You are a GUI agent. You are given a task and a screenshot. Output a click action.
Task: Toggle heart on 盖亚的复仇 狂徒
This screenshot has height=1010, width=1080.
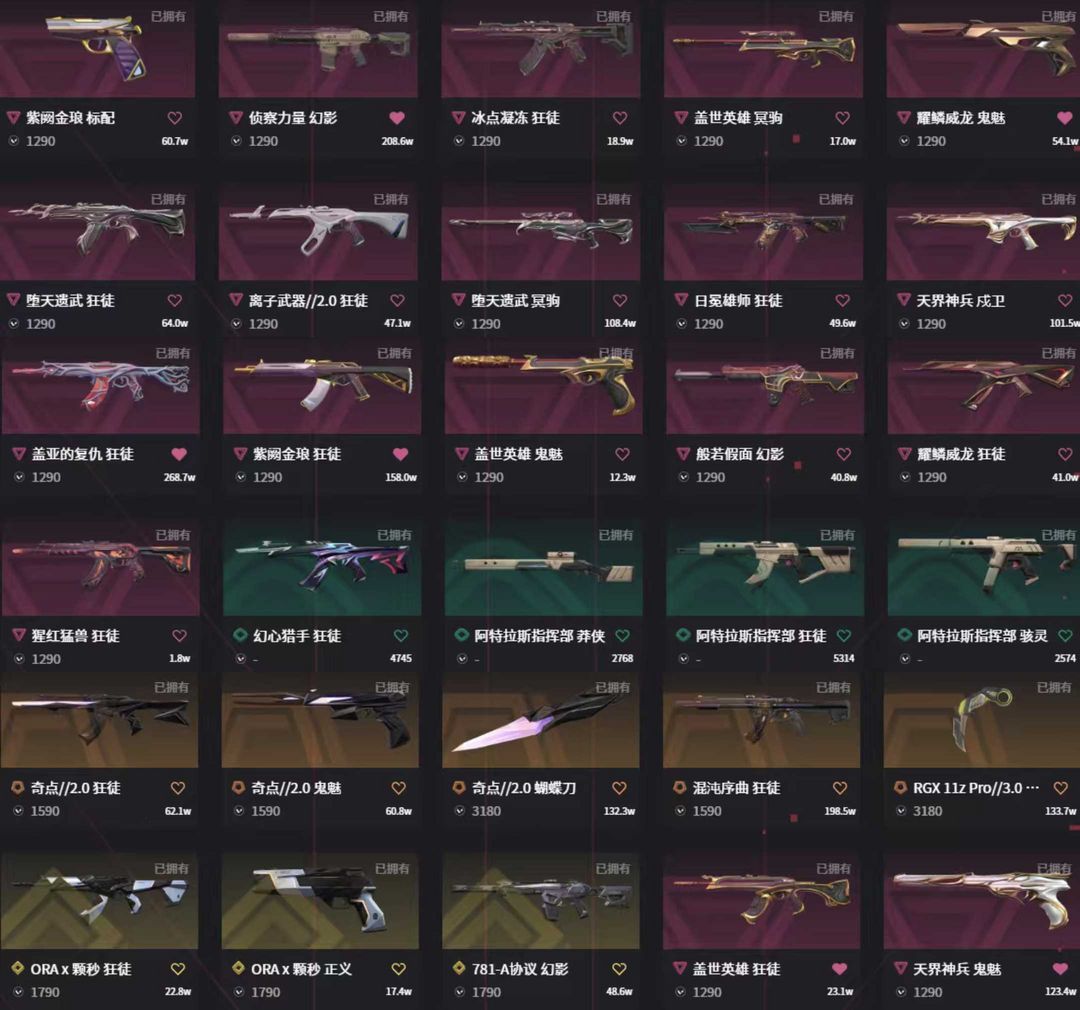[x=179, y=454]
